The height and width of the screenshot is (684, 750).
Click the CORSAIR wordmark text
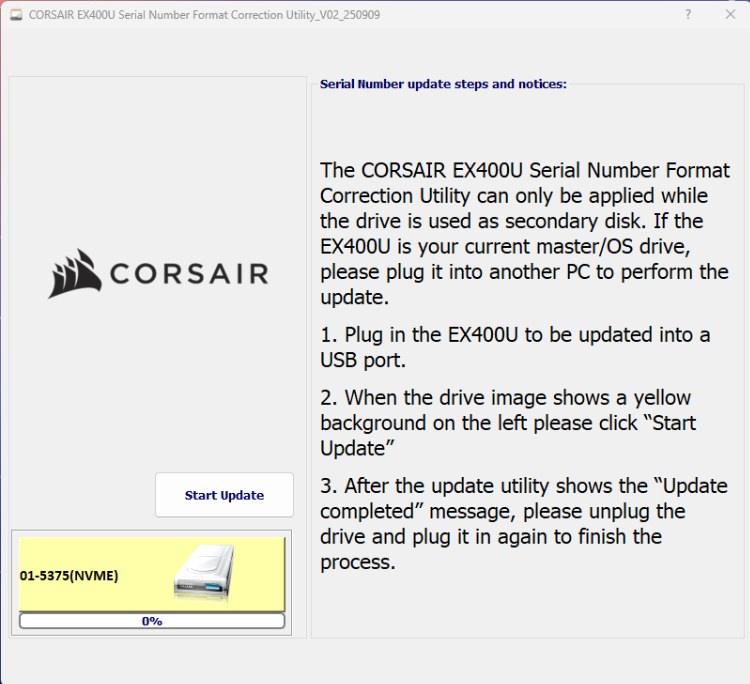coord(189,274)
